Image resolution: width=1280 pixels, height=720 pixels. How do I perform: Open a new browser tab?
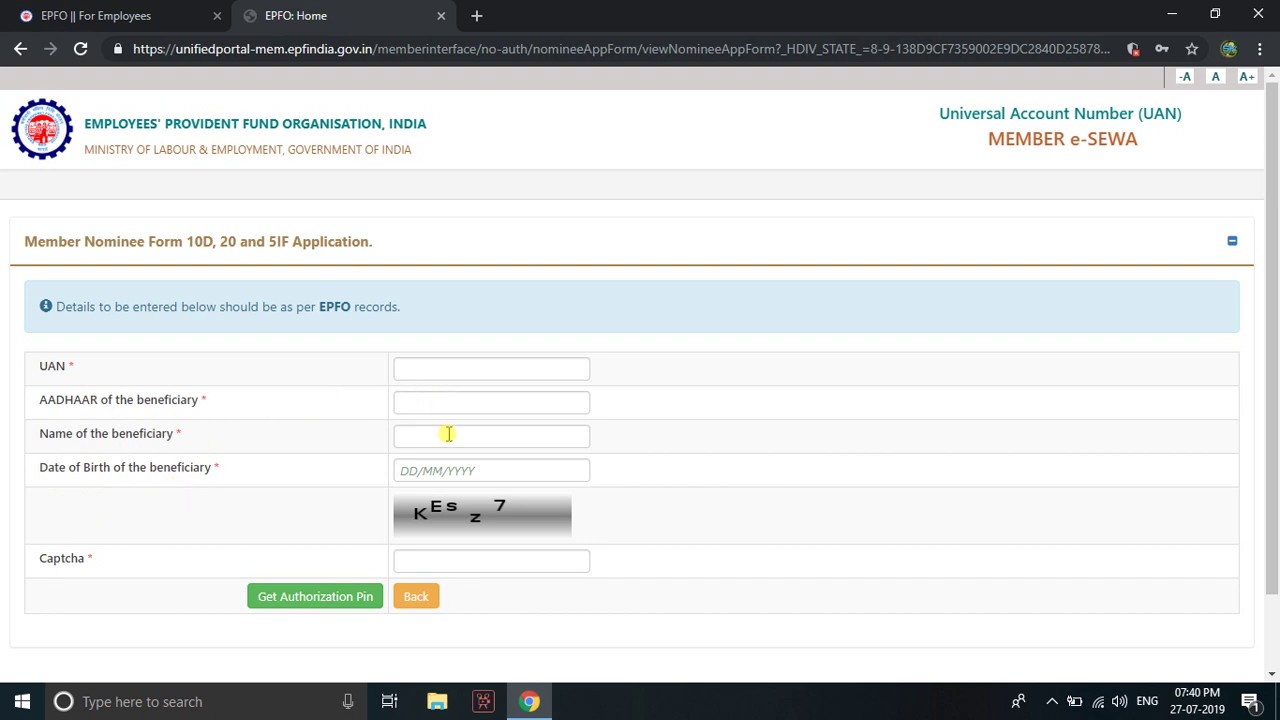click(477, 16)
